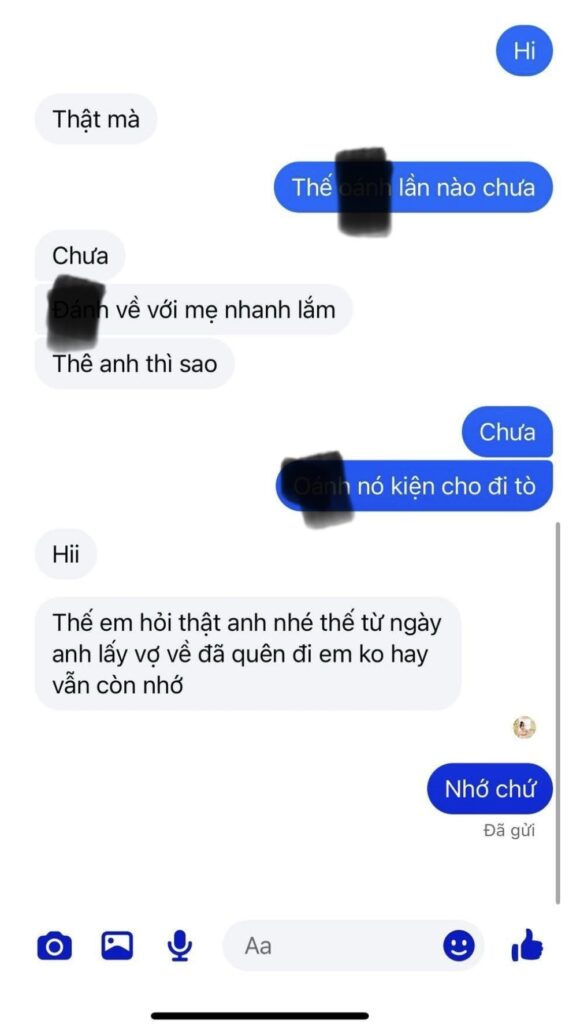Select the 'nó kiện cho đi tò' message

(x=415, y=486)
